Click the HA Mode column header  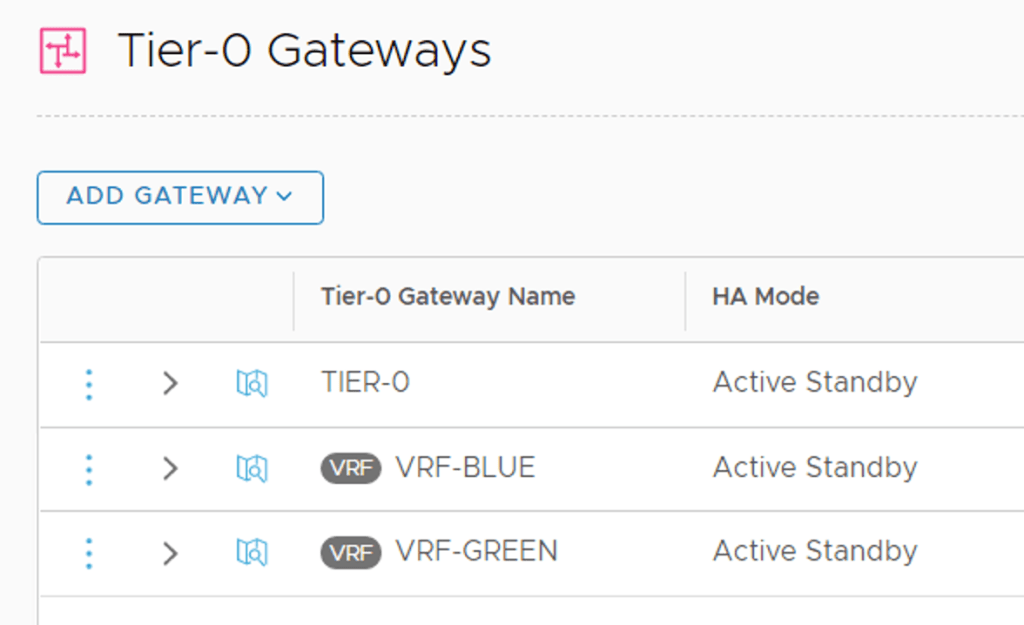point(764,296)
